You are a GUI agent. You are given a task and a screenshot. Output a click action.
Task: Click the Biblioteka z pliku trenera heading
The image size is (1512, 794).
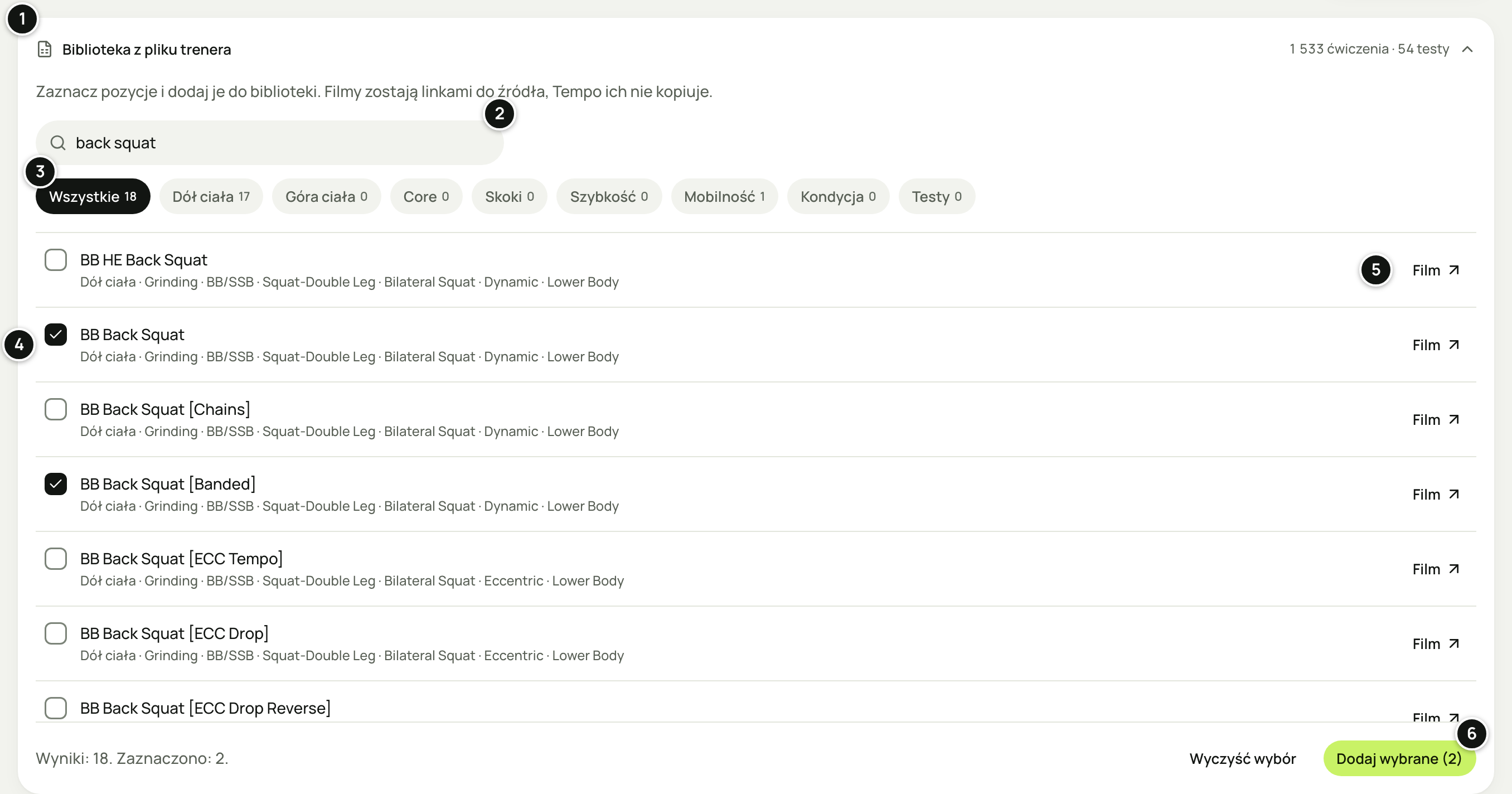click(147, 49)
